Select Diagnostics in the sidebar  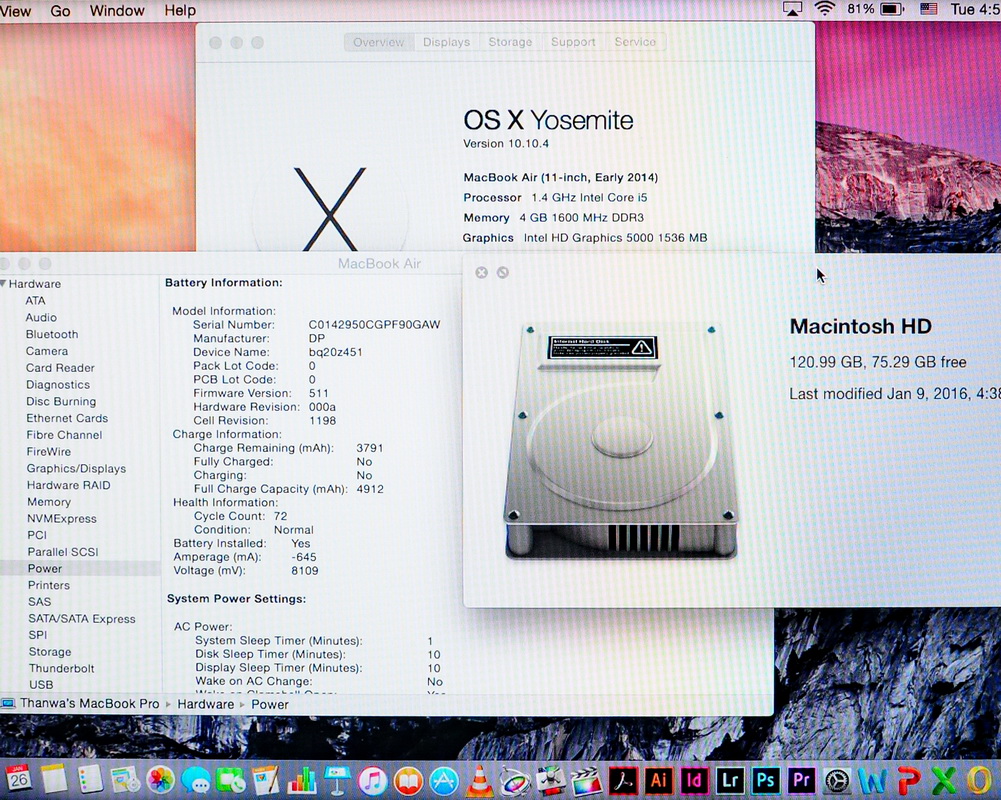(x=57, y=384)
